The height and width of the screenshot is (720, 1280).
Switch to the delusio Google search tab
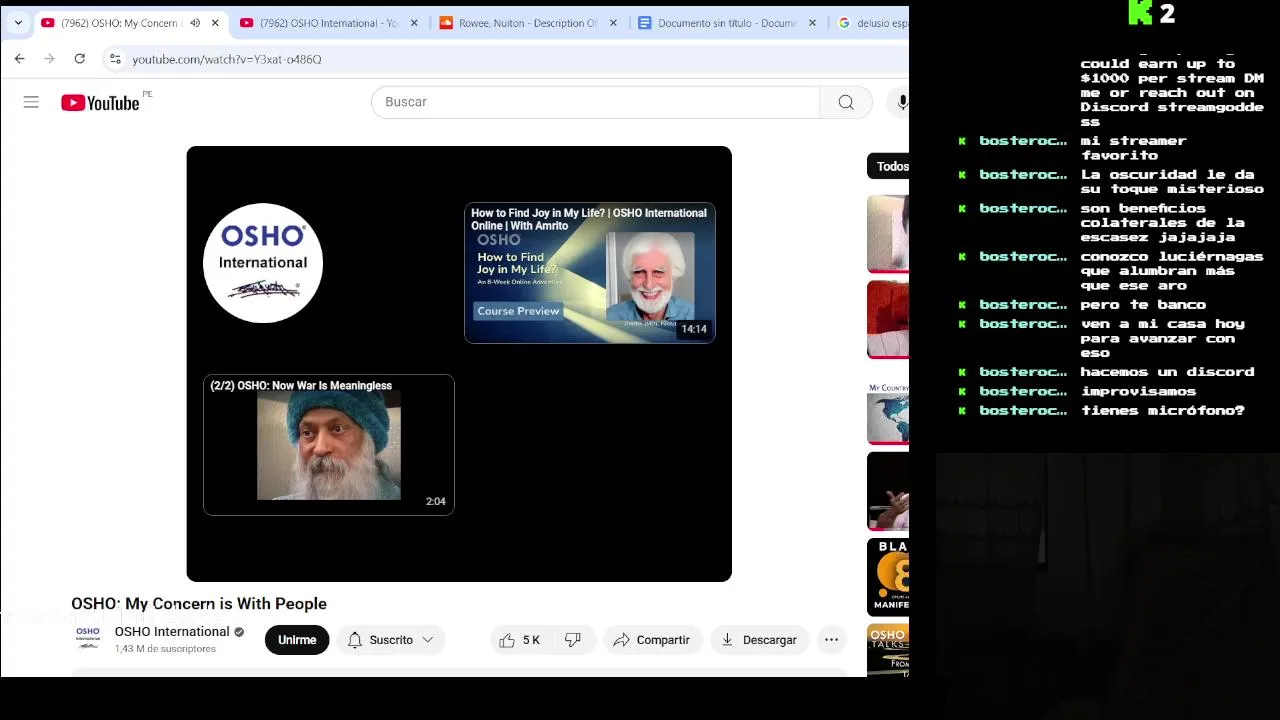click(x=872, y=23)
